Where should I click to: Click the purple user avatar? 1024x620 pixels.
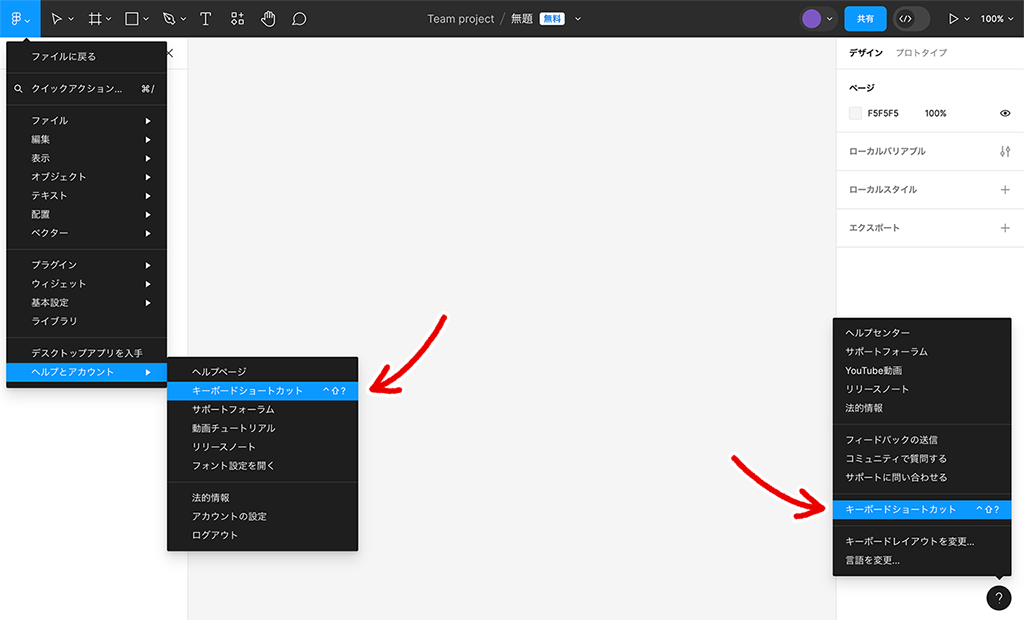[811, 19]
